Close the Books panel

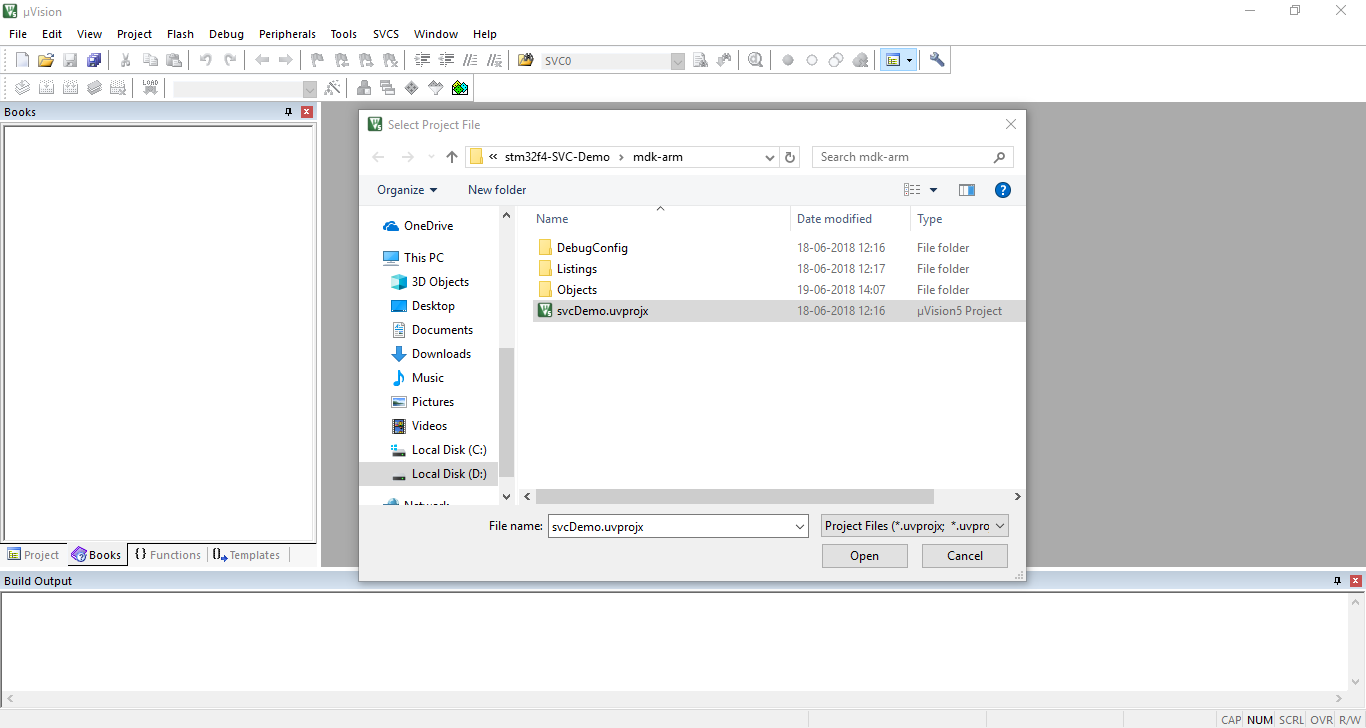(307, 112)
